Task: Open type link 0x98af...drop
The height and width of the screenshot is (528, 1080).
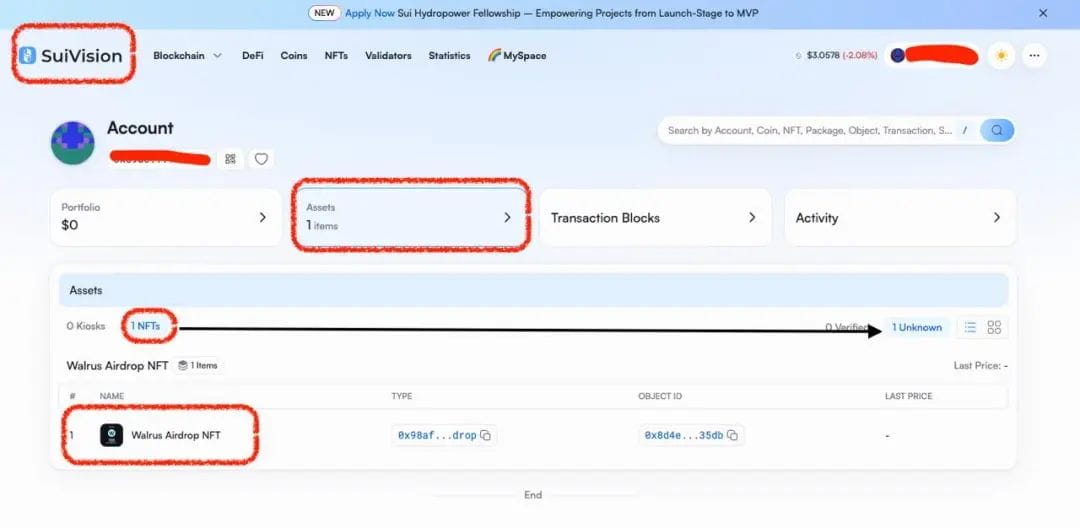Action: 437,435
